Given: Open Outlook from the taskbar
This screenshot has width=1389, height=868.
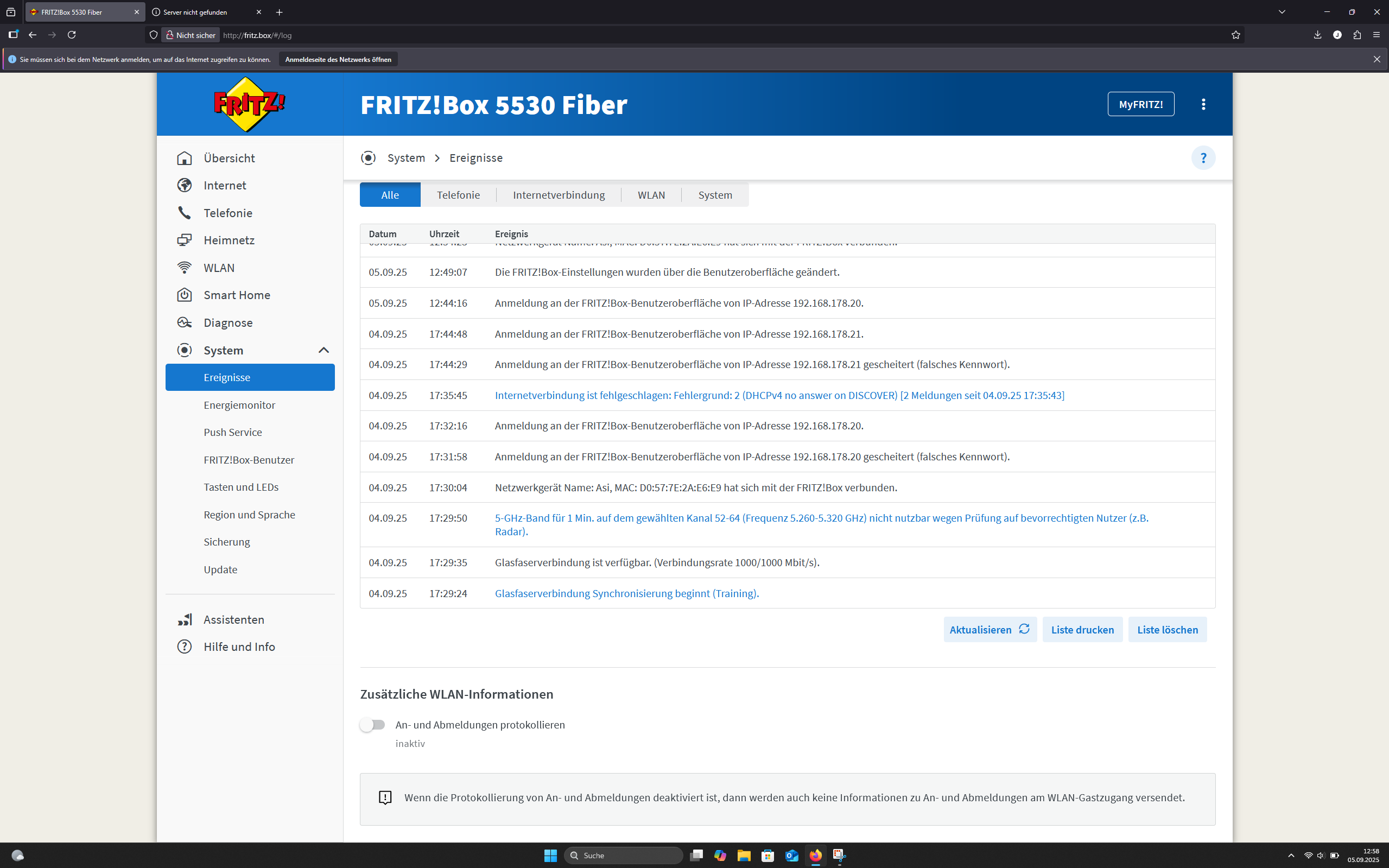Looking at the screenshot, I should coord(791,856).
